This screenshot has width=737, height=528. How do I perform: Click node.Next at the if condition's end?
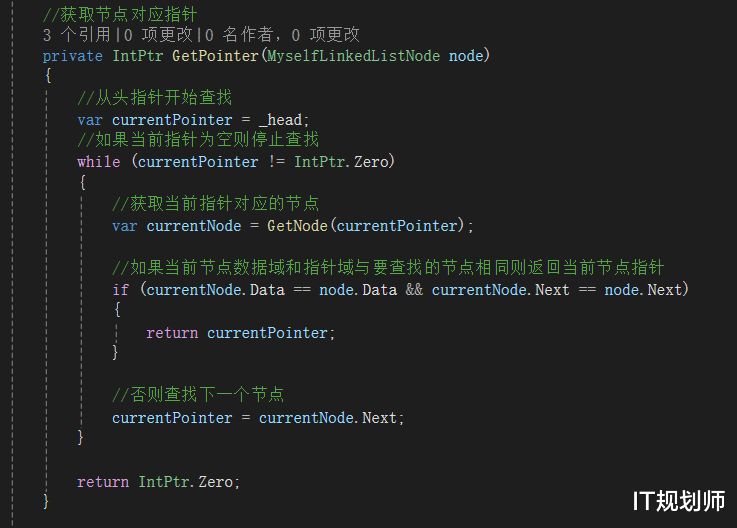click(643, 290)
